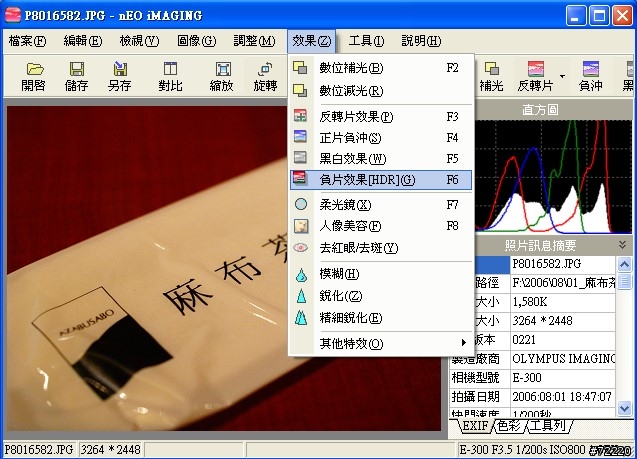
Task: Open the 檔案(F) menu
Action: point(28,41)
